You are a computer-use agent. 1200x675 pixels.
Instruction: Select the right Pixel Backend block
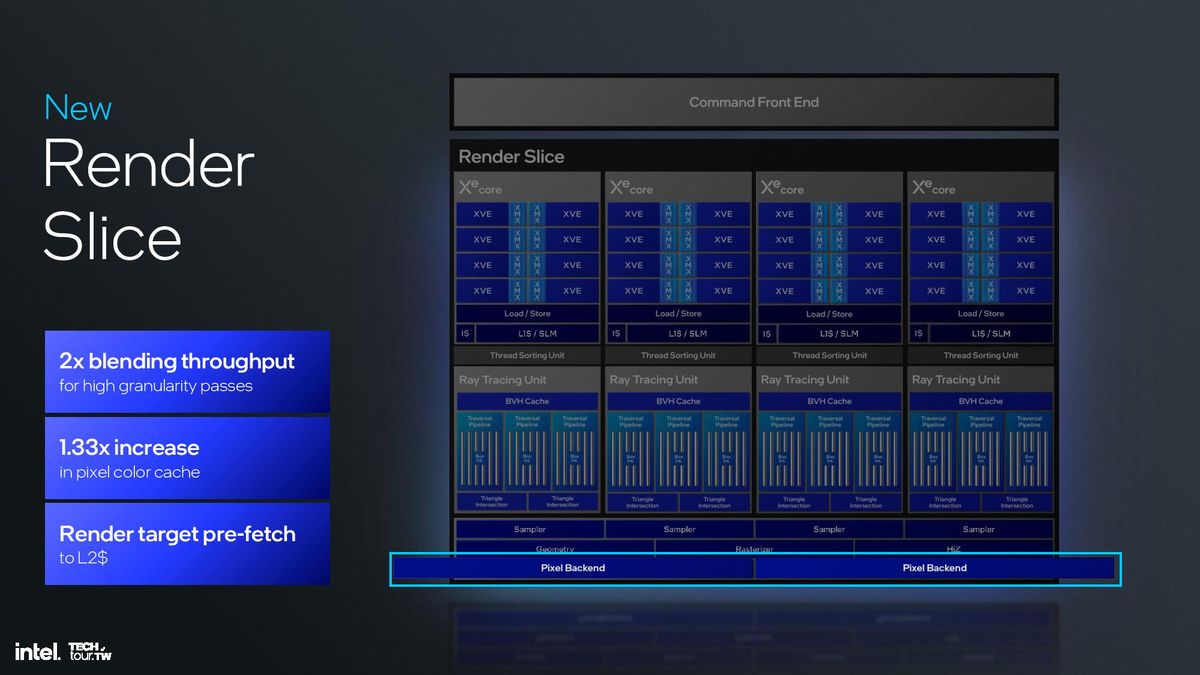[x=935, y=568]
